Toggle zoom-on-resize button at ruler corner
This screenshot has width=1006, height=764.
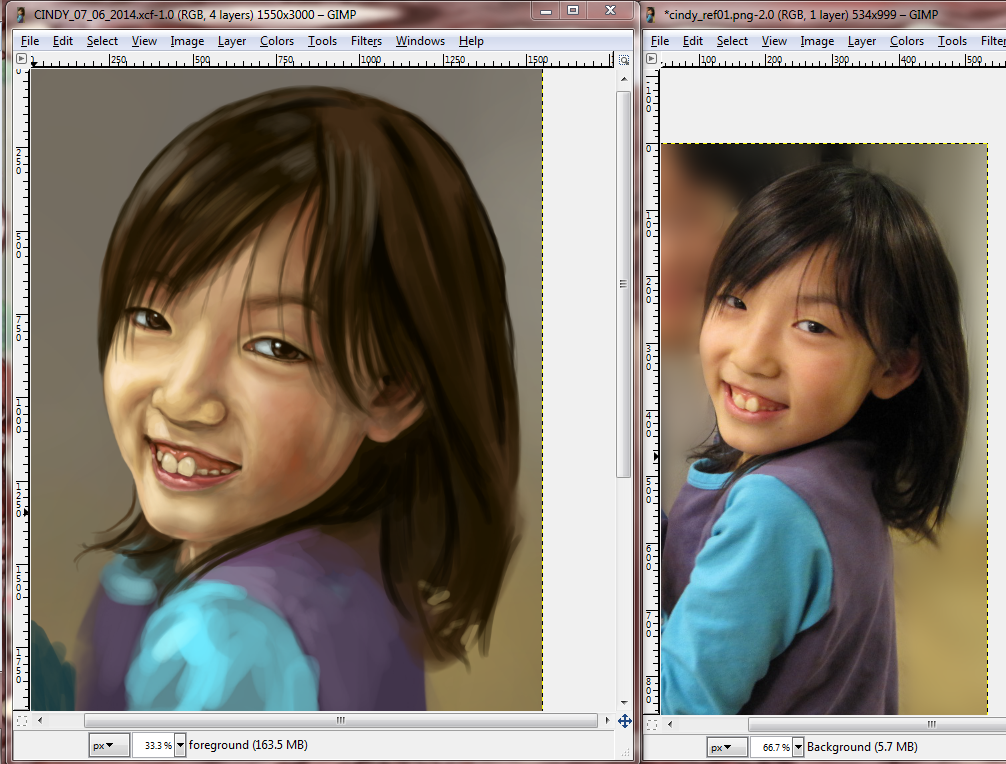click(624, 59)
